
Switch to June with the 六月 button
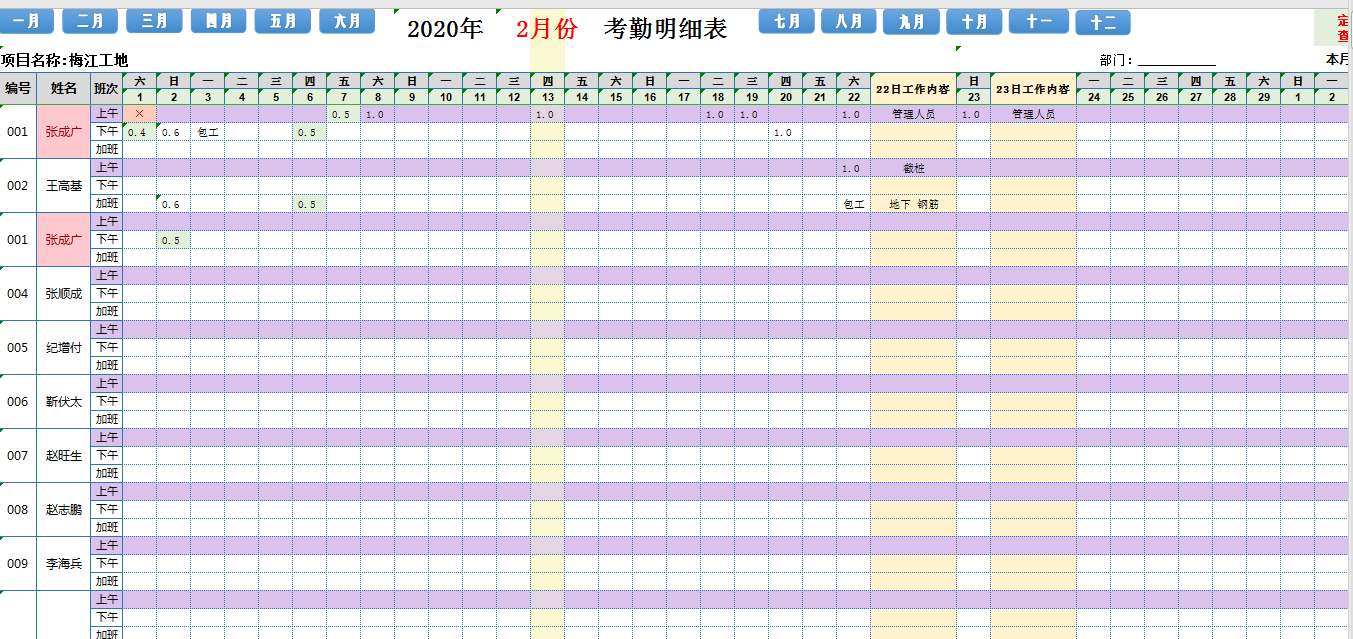347,20
